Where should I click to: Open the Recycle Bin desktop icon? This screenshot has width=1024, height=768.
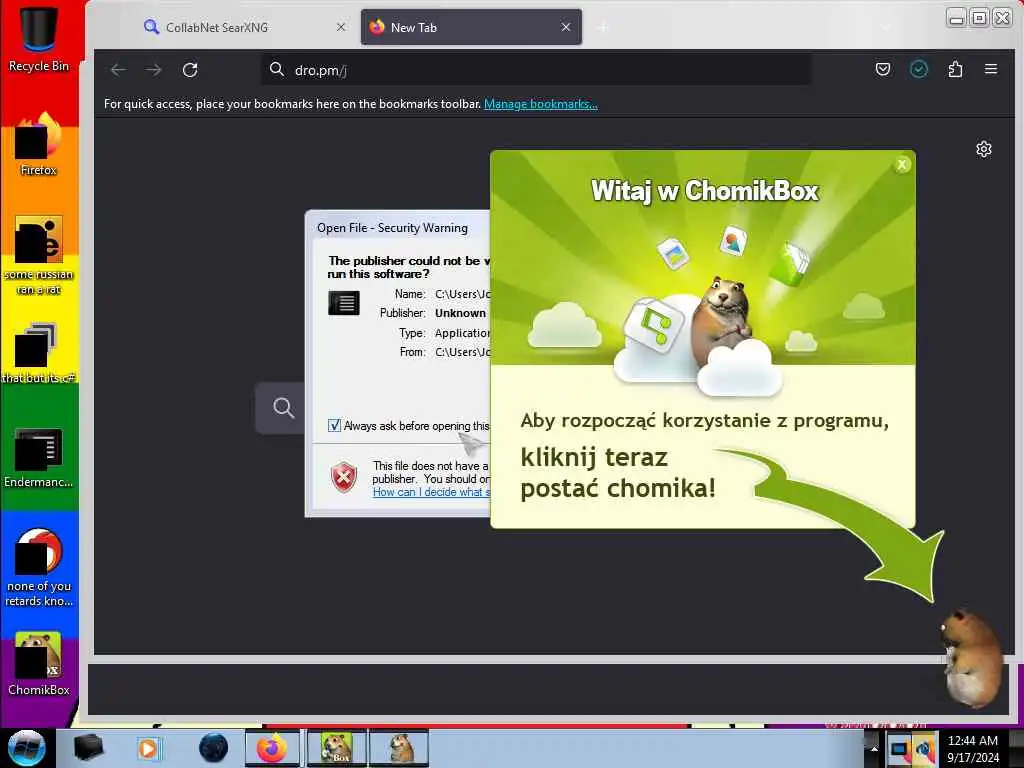click(38, 37)
